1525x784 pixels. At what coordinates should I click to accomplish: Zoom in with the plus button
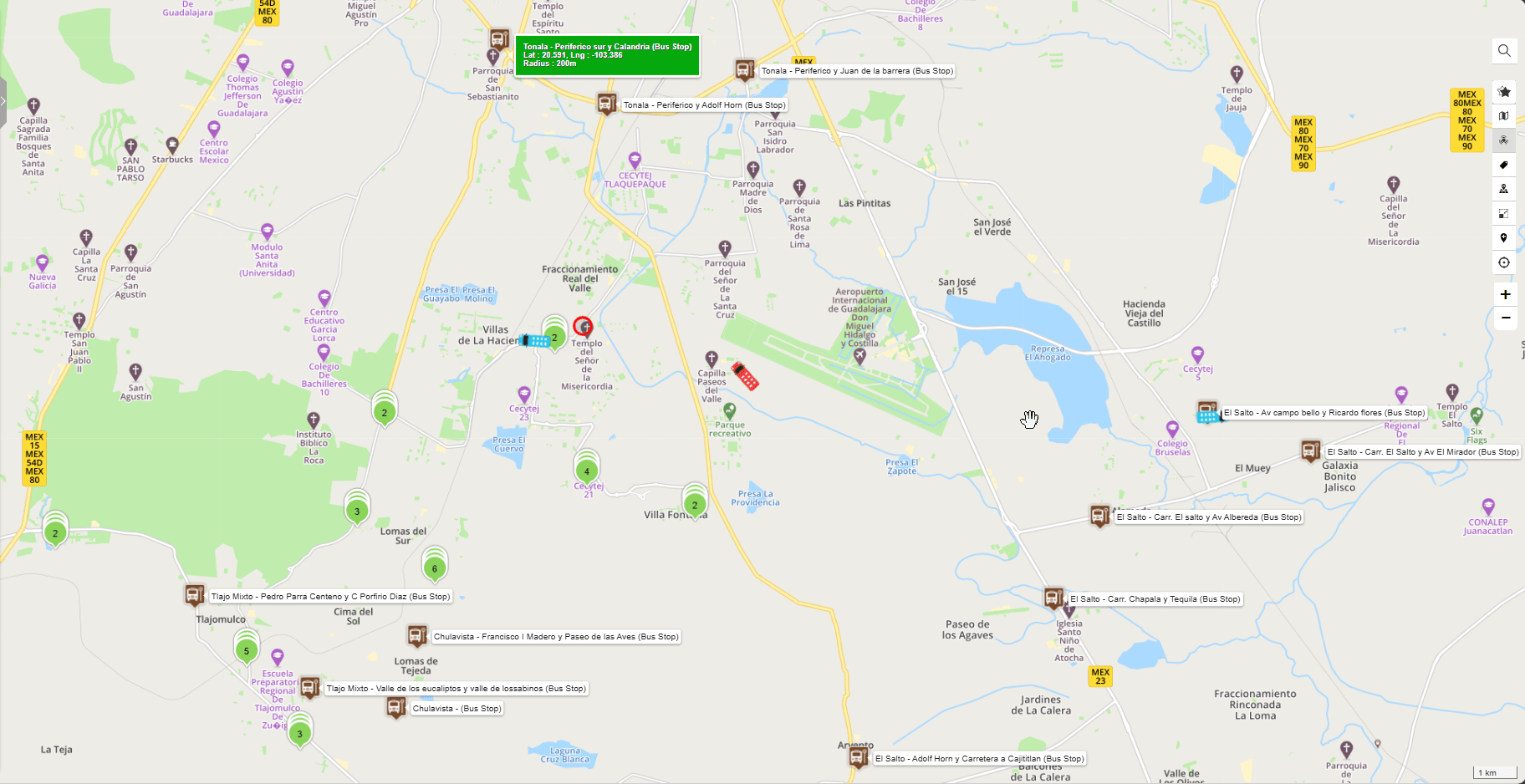pyautogui.click(x=1505, y=294)
